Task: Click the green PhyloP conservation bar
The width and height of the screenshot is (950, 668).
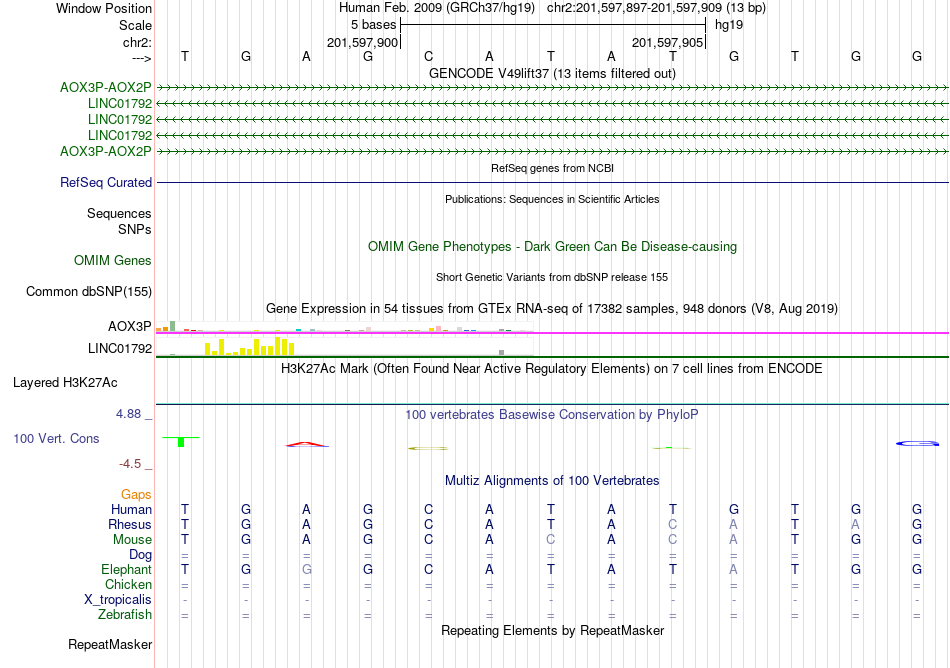Action: coord(181,441)
